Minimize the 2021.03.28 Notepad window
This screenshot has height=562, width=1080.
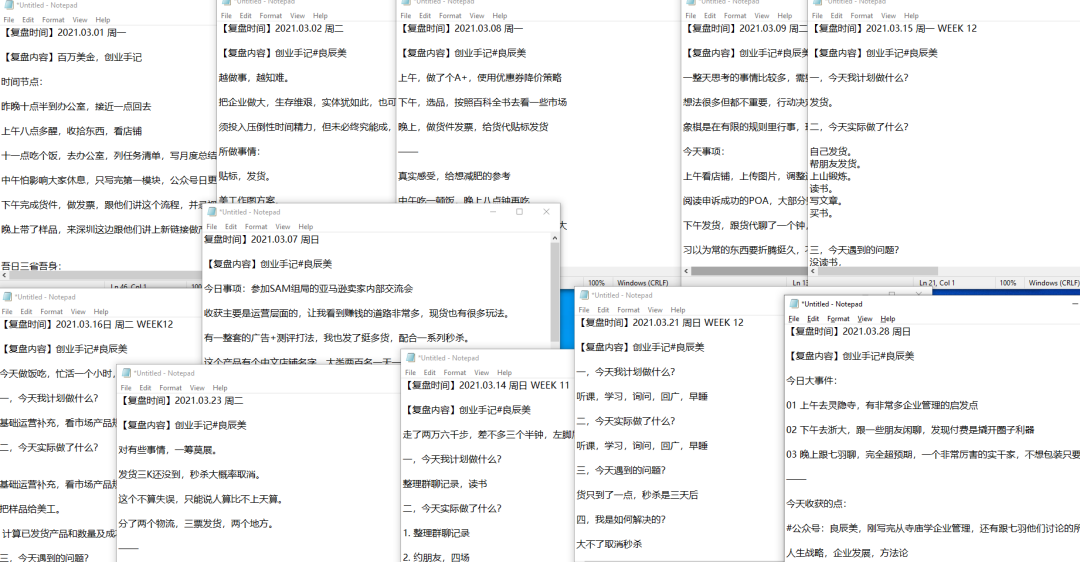point(1074,304)
